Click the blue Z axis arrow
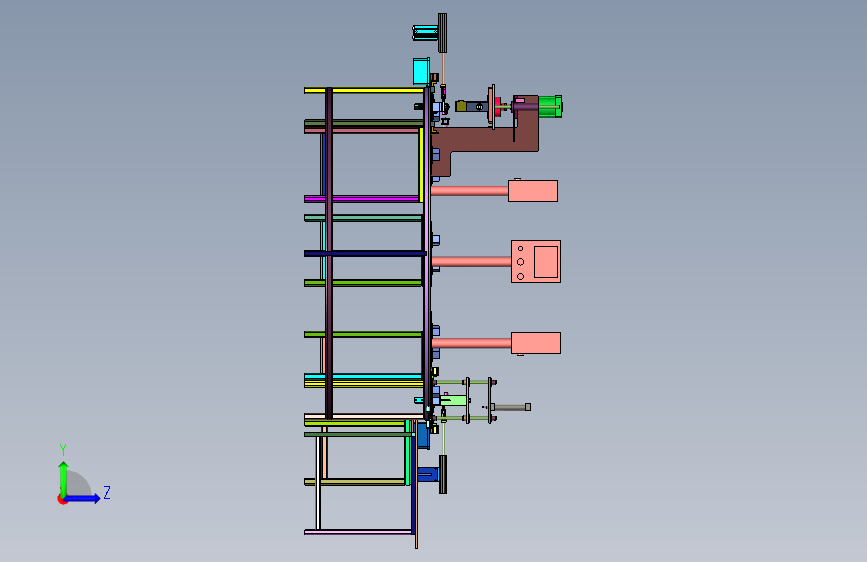 coord(83,498)
